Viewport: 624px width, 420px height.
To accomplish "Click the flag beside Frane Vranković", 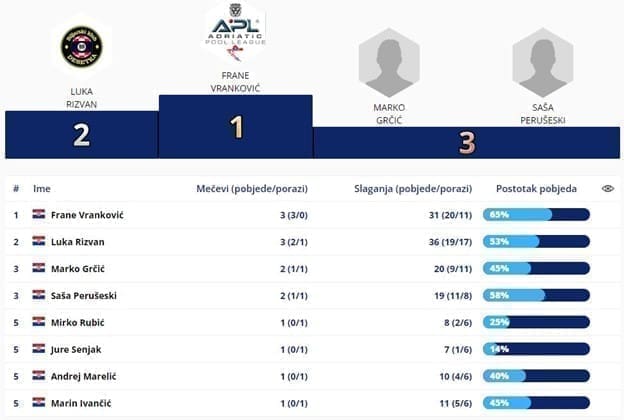I will pyautogui.click(x=39, y=214).
